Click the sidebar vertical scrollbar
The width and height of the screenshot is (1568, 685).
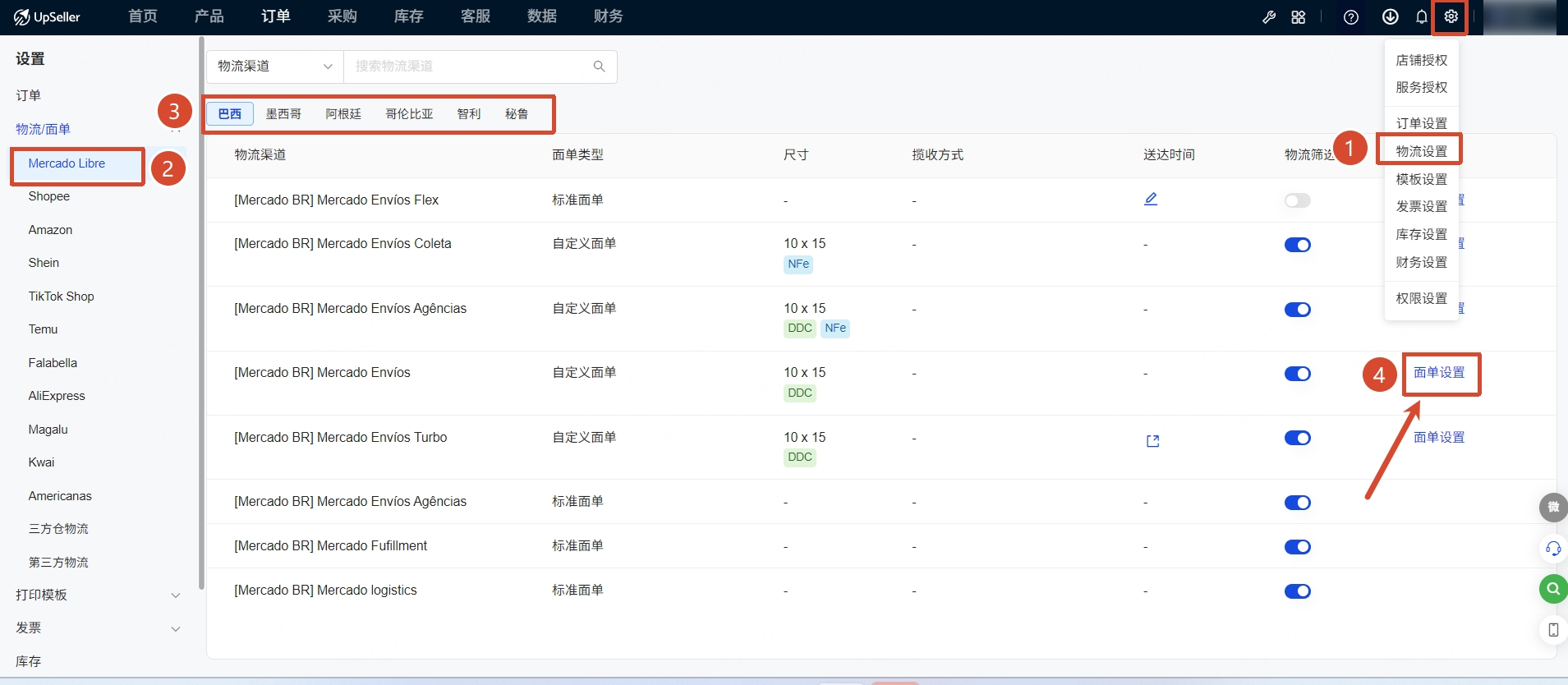click(201, 312)
